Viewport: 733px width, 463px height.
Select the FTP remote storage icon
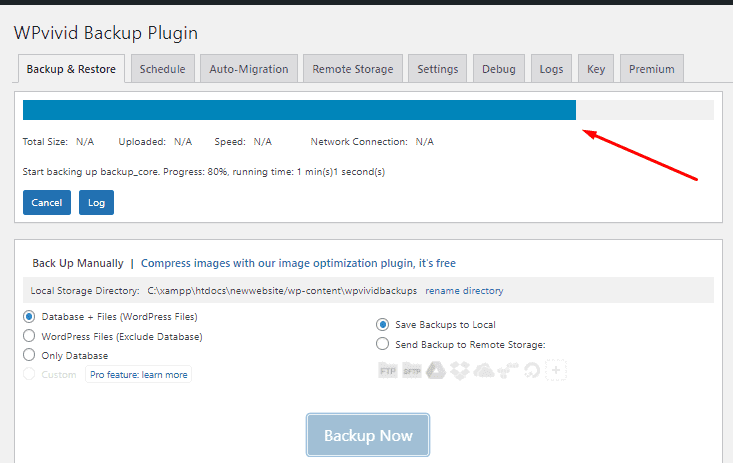click(x=388, y=370)
